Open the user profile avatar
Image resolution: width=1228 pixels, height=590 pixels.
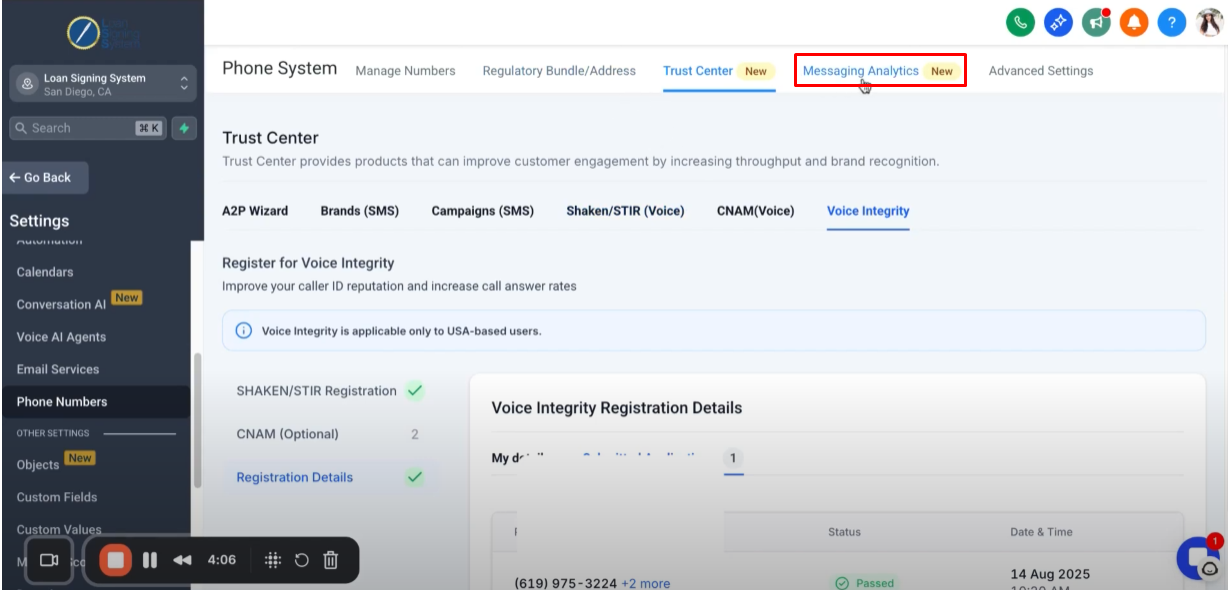1210,22
